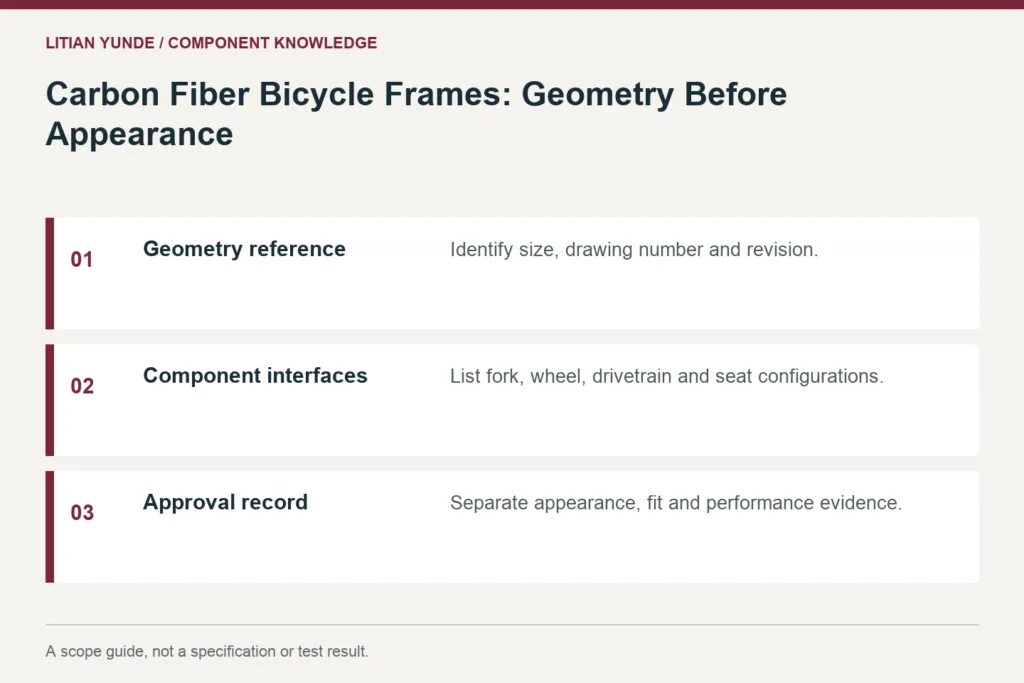Click the footer scope guide note
The width and height of the screenshot is (1024, 683).
[x=207, y=652]
